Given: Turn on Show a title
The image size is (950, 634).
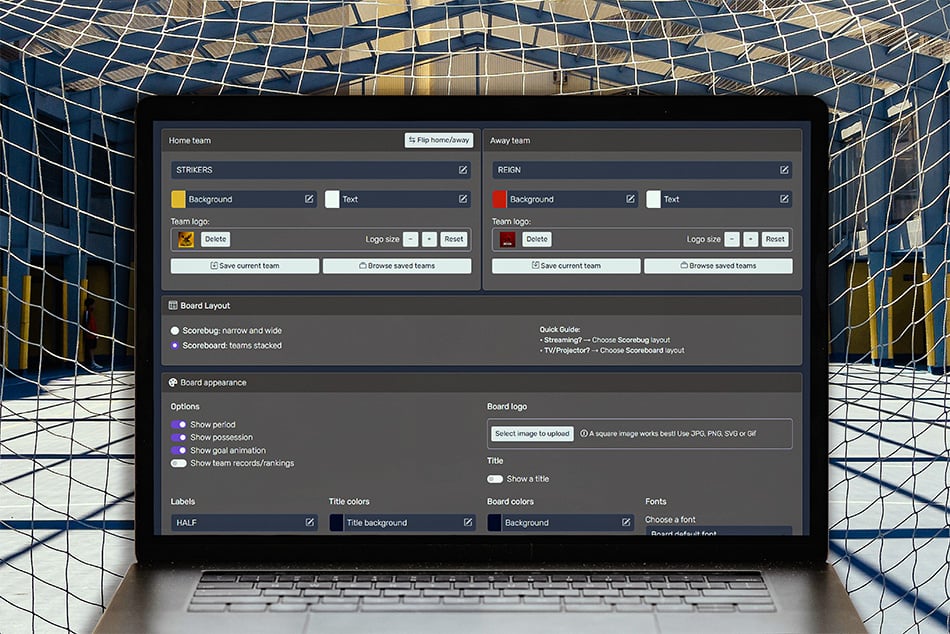Looking at the screenshot, I should (x=494, y=478).
